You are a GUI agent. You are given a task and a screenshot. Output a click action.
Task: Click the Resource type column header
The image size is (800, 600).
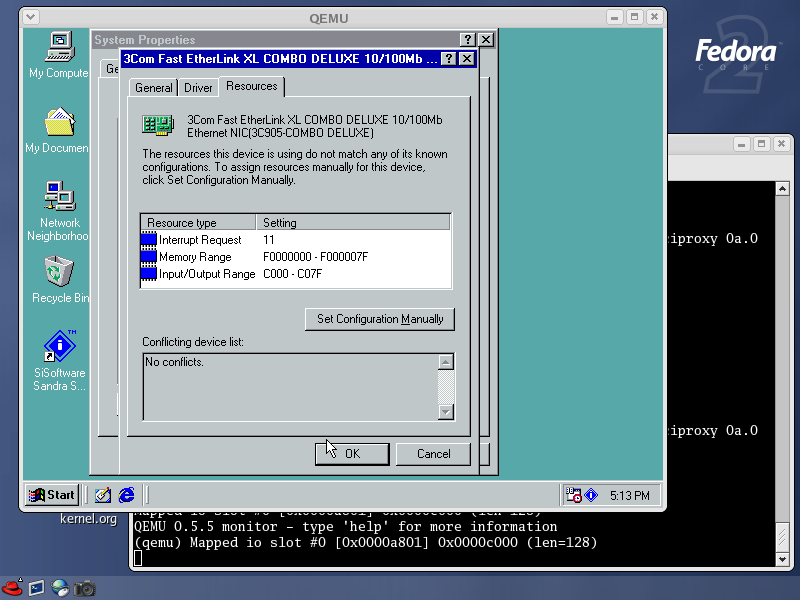click(198, 222)
